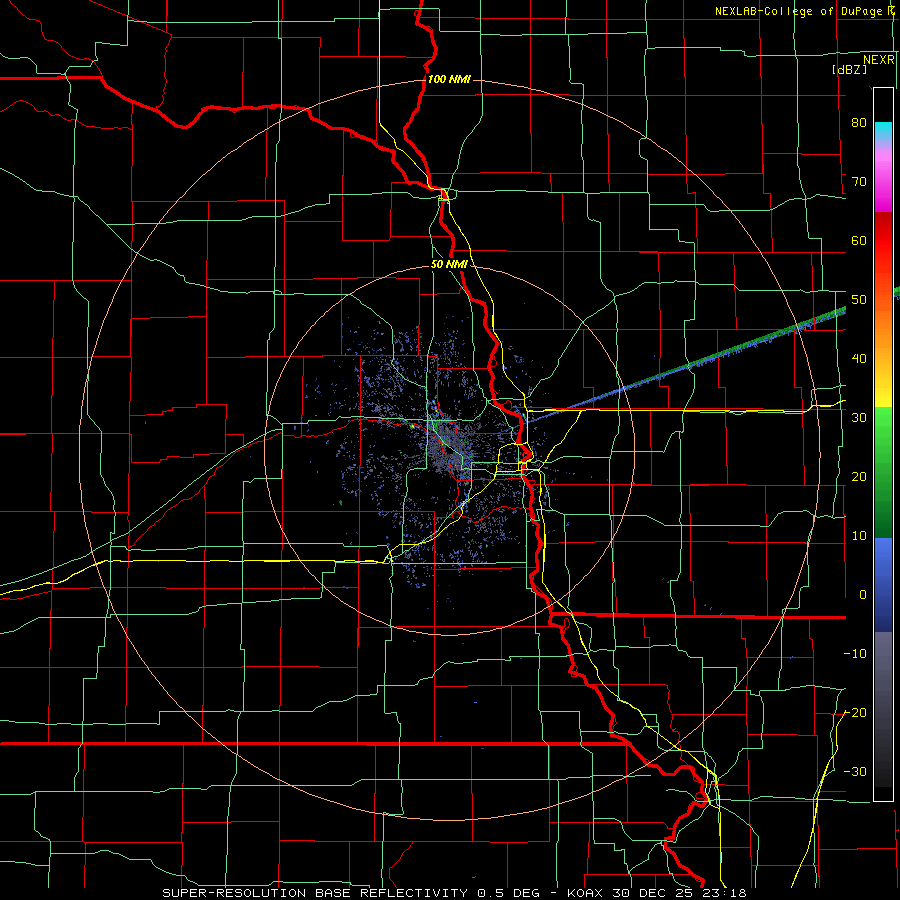Click the -30 value on the dBZ scale
Viewport: 900px width, 900px height.
tap(855, 771)
